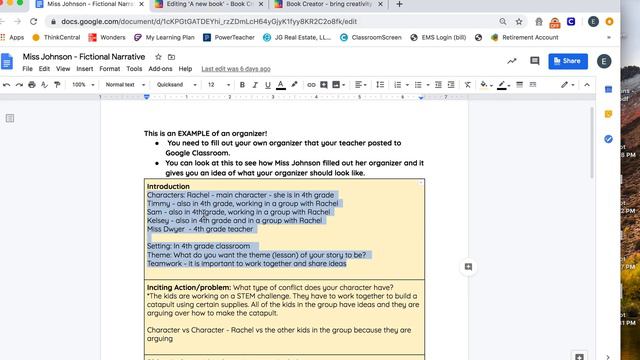Open the text color picker
640x360 pixels.
281,85
